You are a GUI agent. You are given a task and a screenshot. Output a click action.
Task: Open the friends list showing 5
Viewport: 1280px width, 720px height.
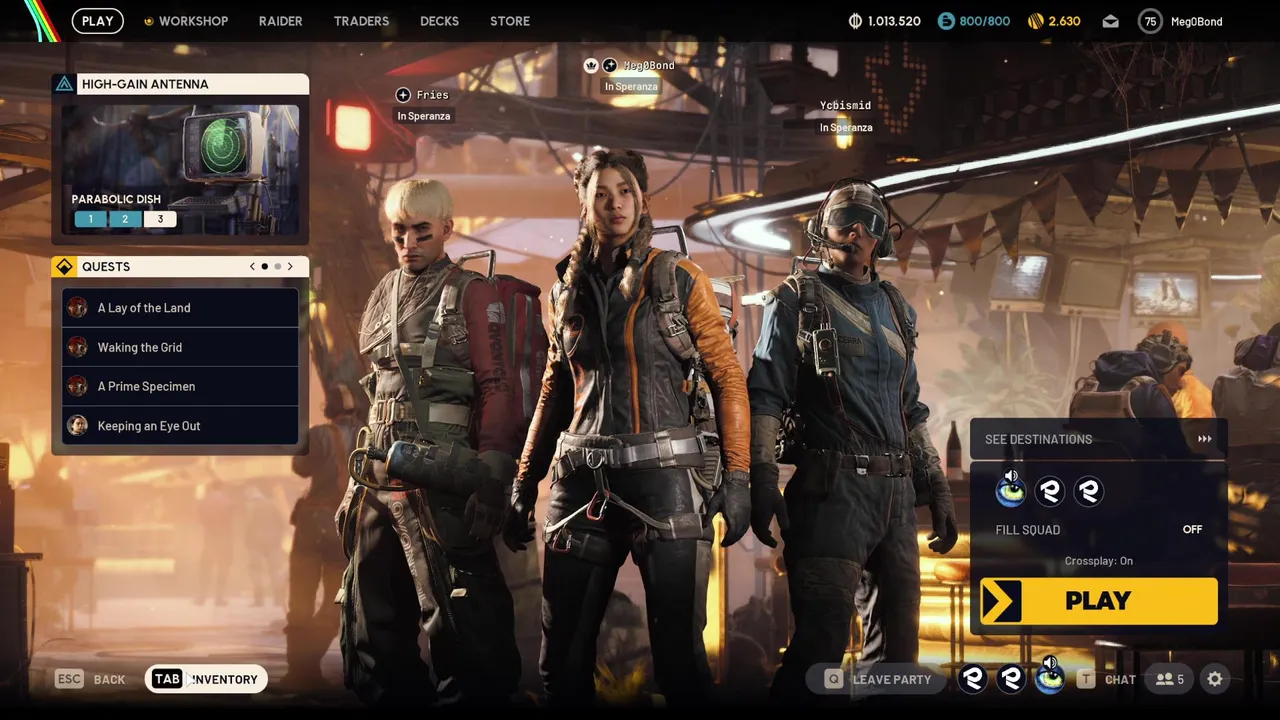(x=1169, y=679)
